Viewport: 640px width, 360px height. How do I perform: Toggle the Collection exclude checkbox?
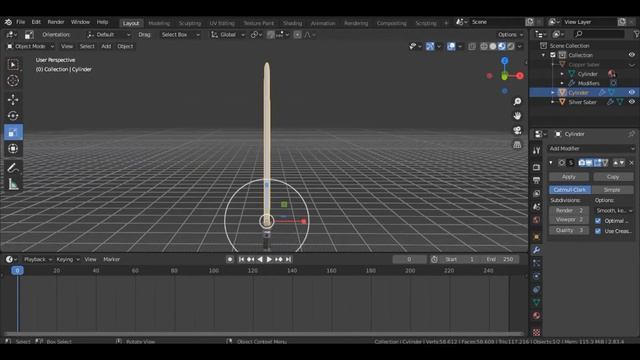point(553,55)
